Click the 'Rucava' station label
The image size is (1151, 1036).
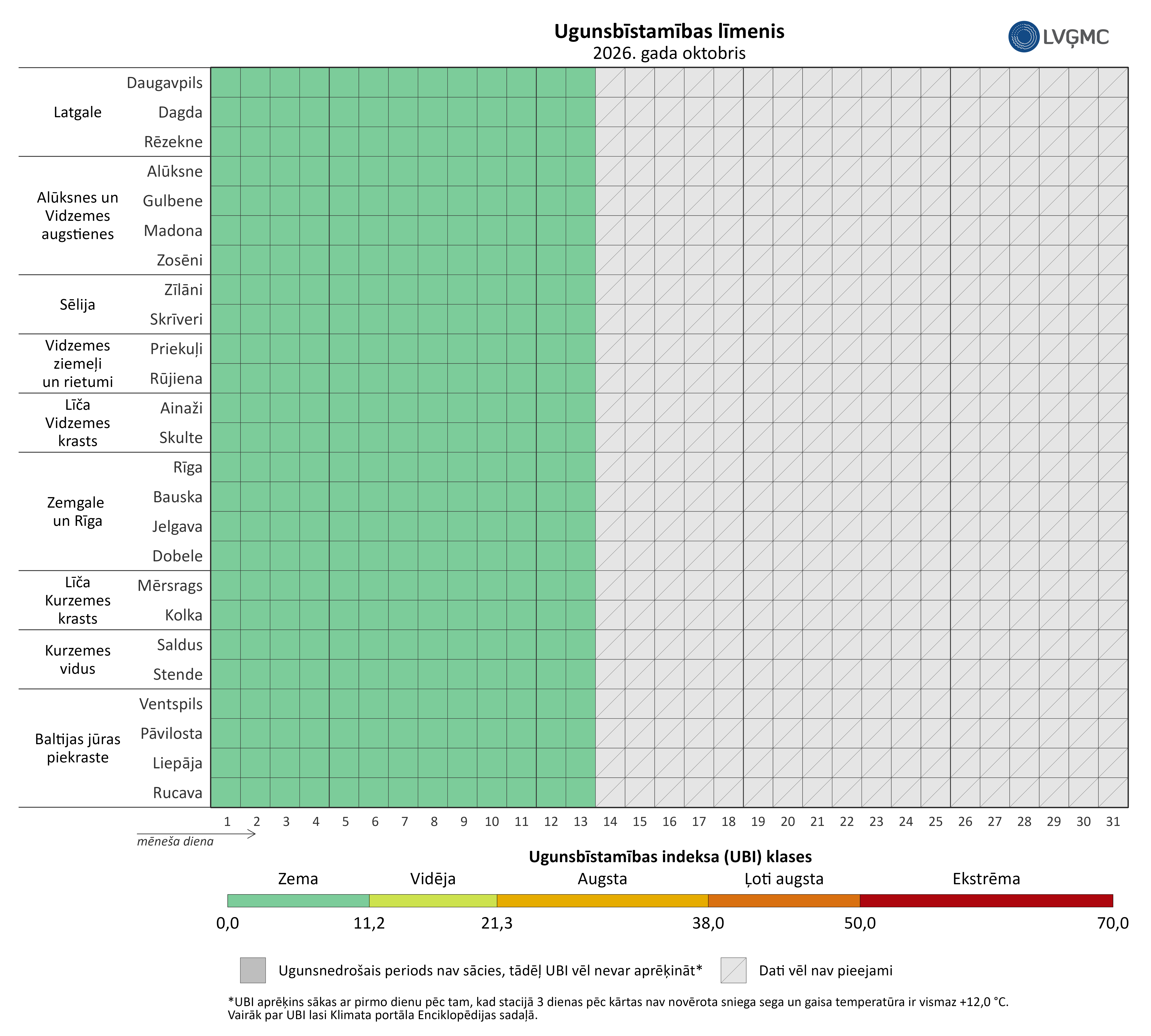(178, 793)
